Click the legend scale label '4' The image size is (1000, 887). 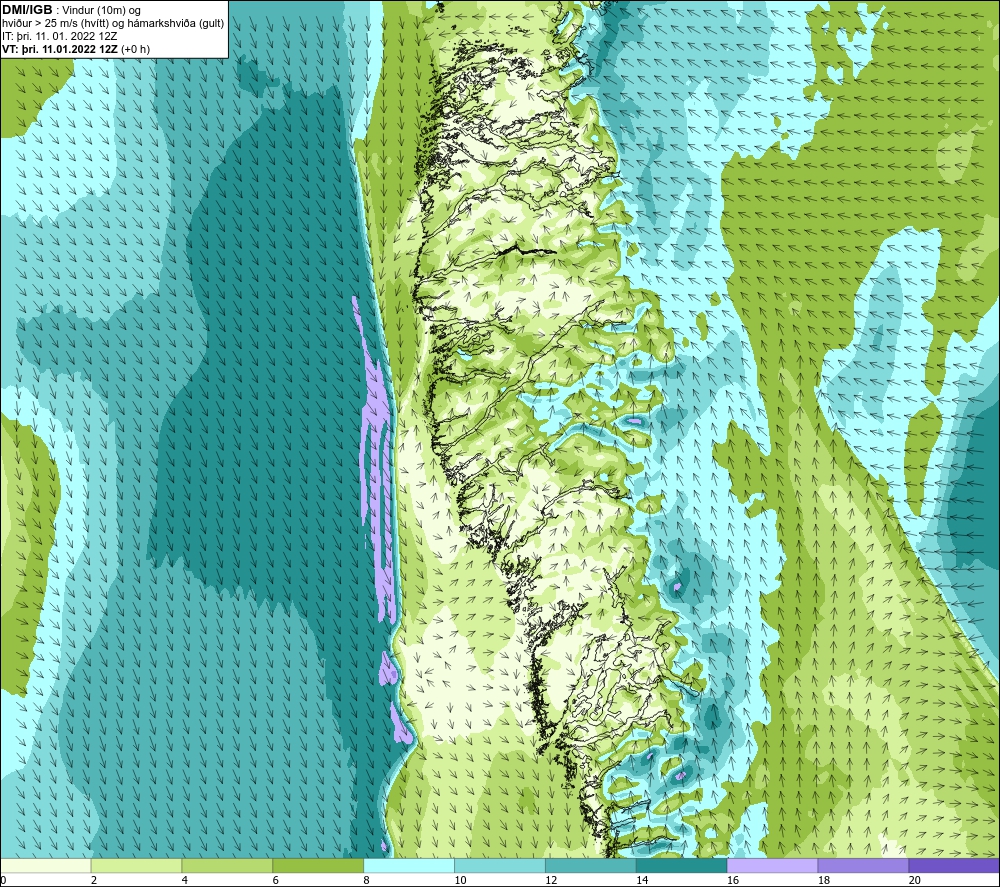[x=185, y=881]
